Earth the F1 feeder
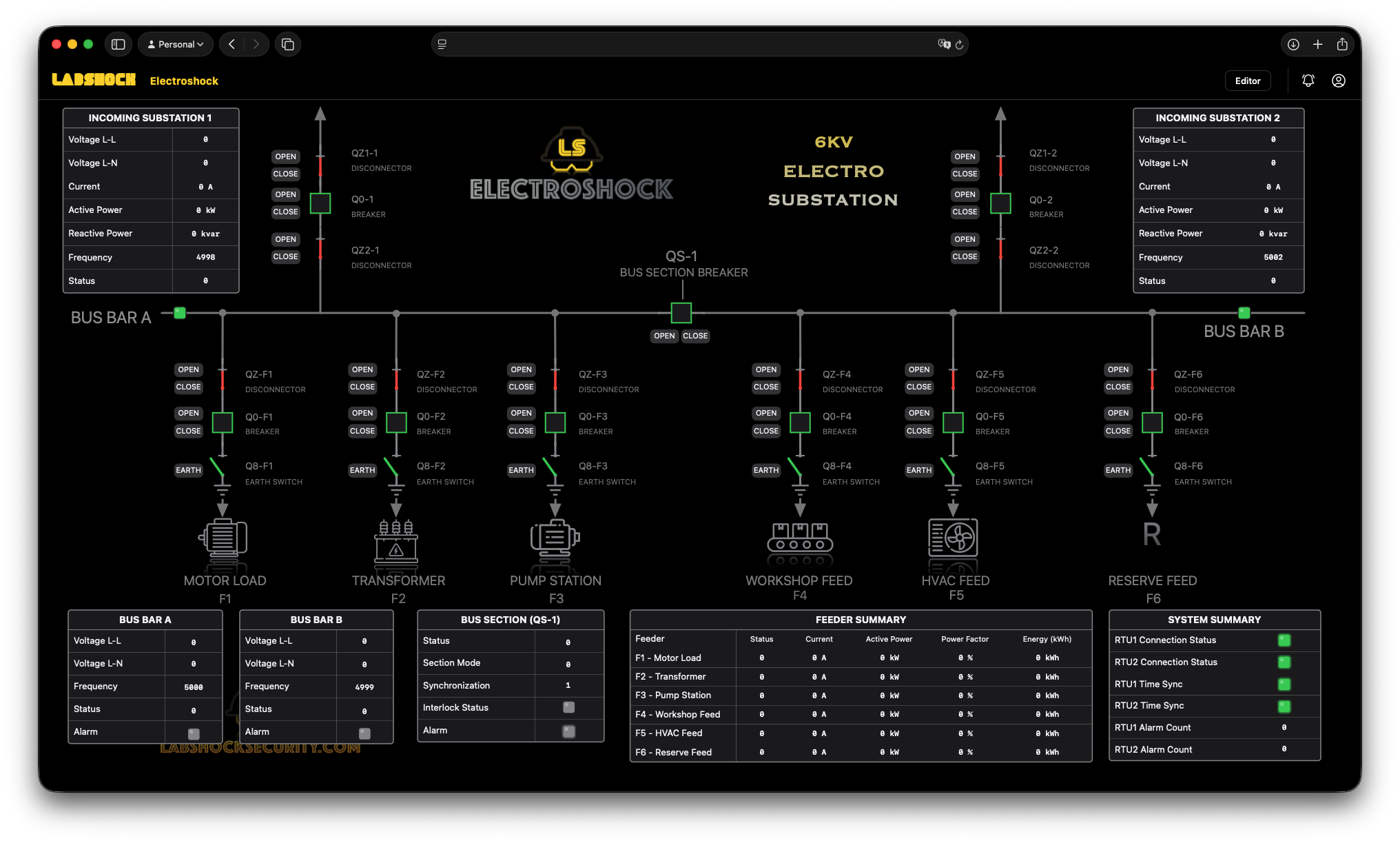Image resolution: width=1400 pixels, height=843 pixels. (x=188, y=470)
